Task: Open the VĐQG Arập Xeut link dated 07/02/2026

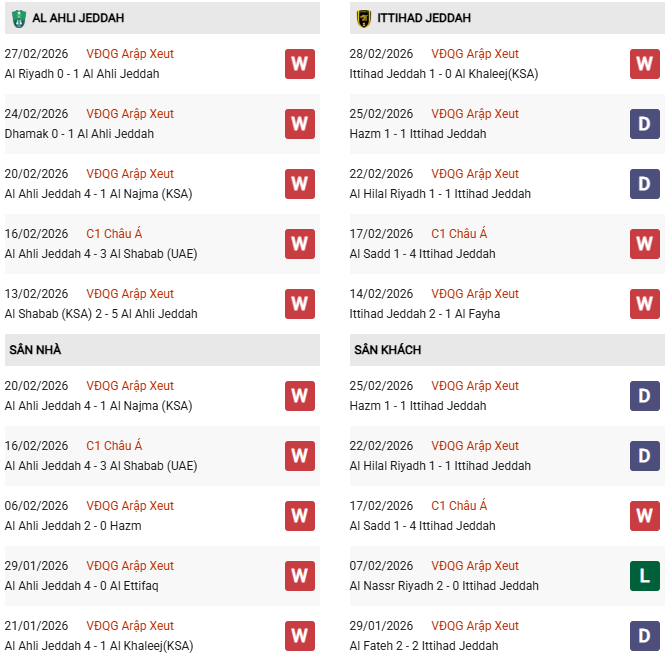Action: pyautogui.click(x=475, y=566)
